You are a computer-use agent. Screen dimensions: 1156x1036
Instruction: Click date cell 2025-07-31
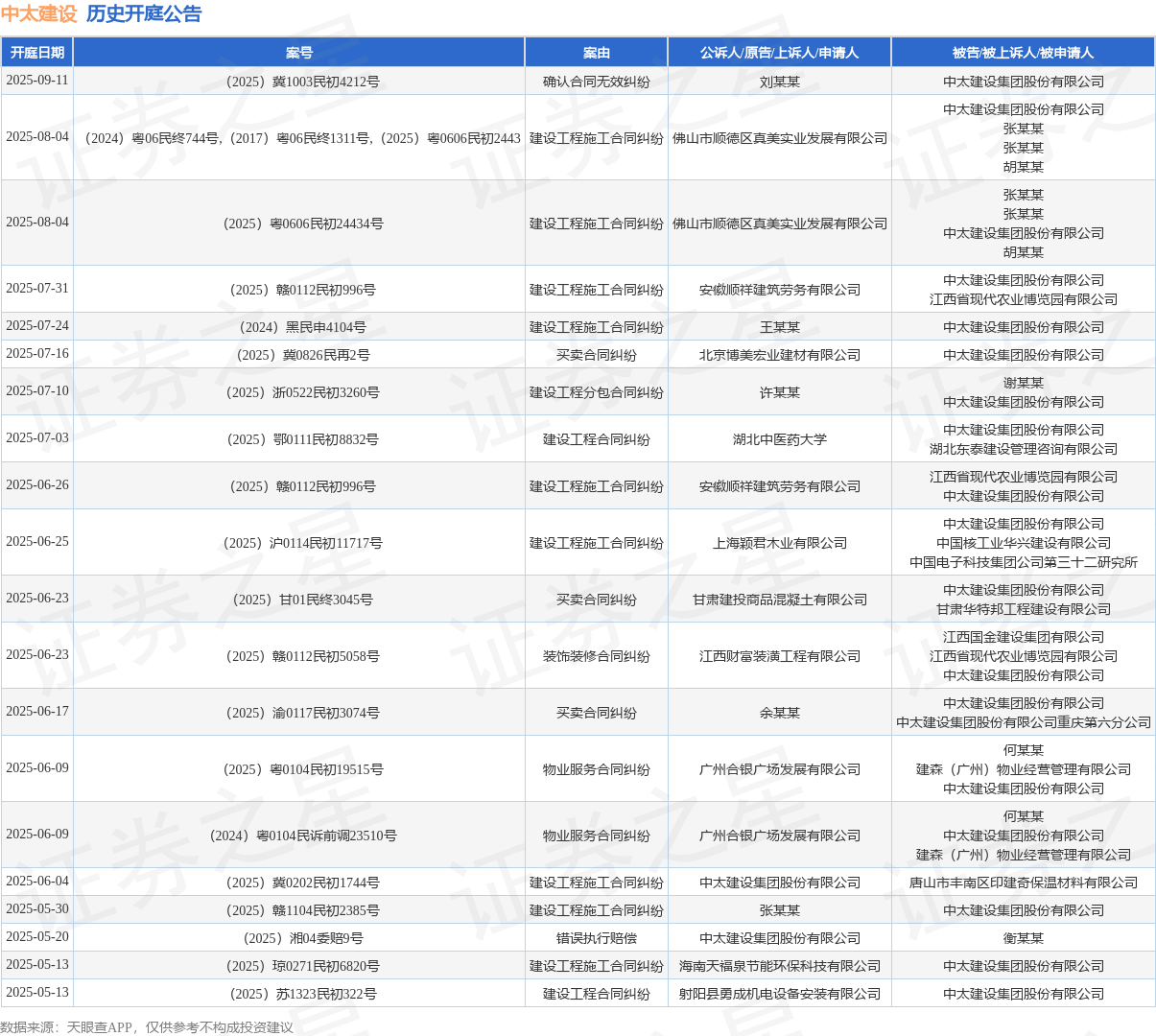tap(37, 289)
